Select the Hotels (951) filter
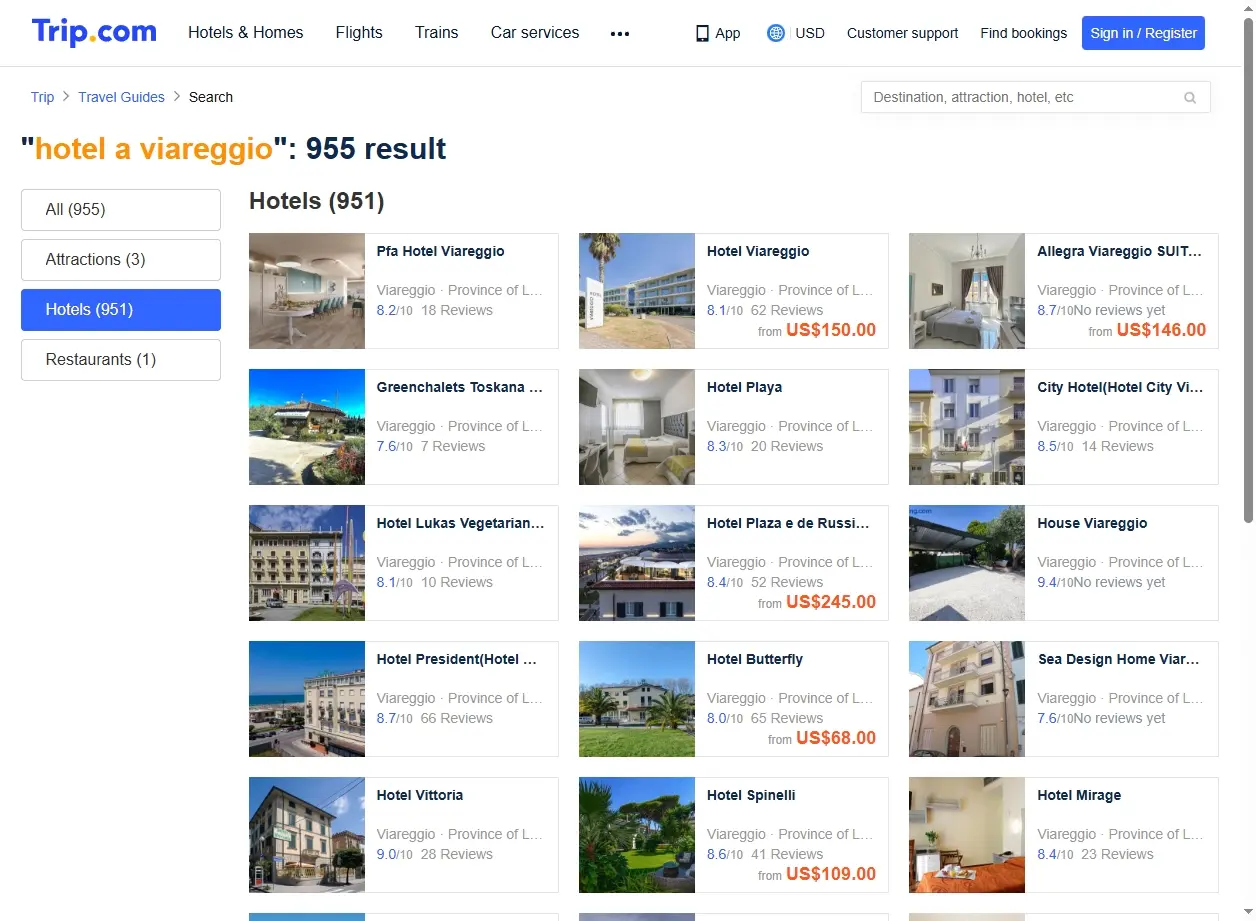The height and width of the screenshot is (921, 1256). [121, 310]
